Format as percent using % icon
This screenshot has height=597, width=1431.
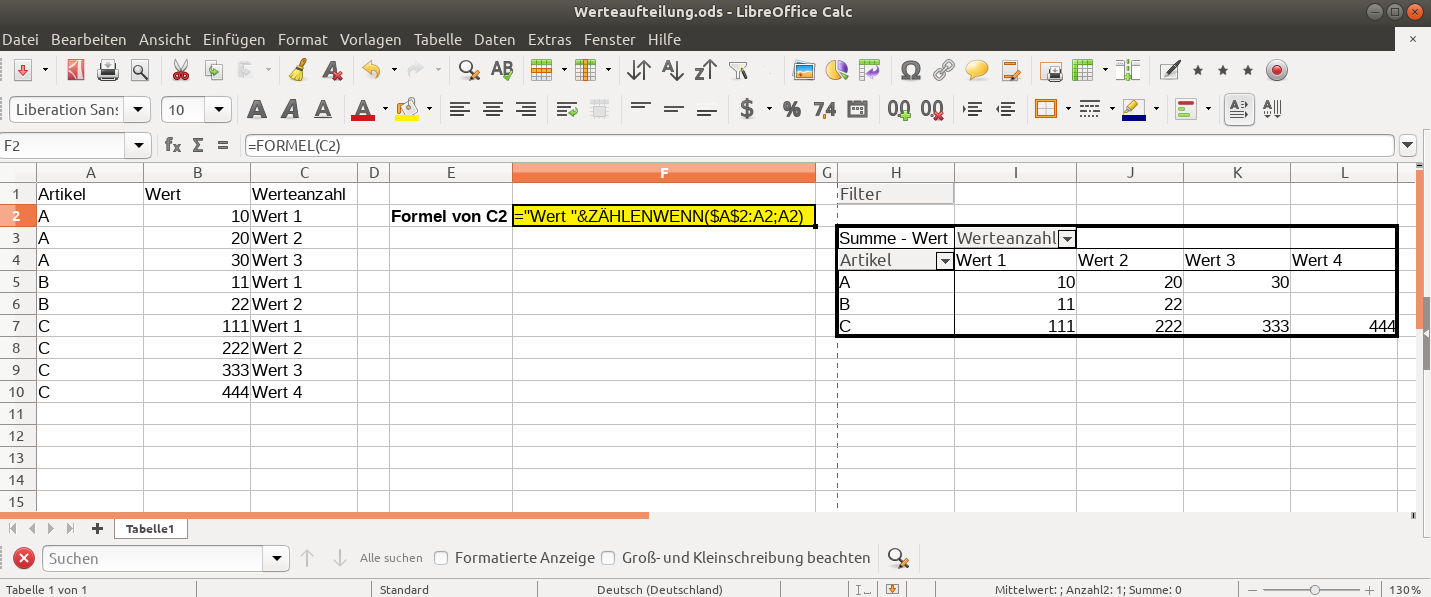pyautogui.click(x=791, y=109)
